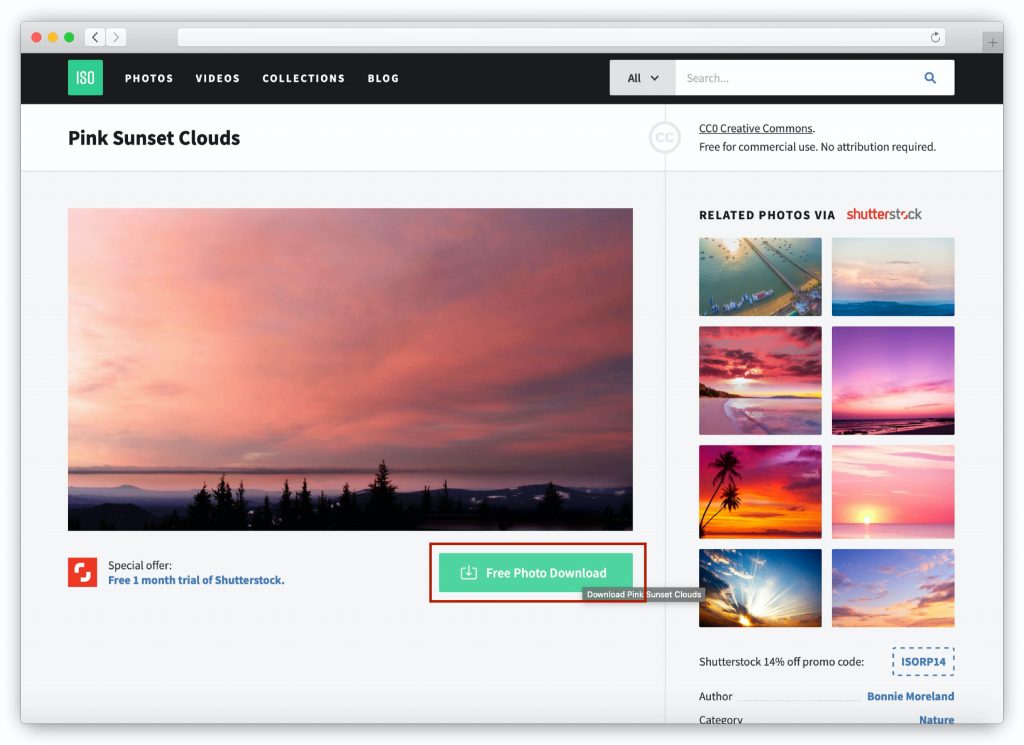Screen dimensions: 1024x745
Task: Click the page reload icon
Action: point(935,37)
